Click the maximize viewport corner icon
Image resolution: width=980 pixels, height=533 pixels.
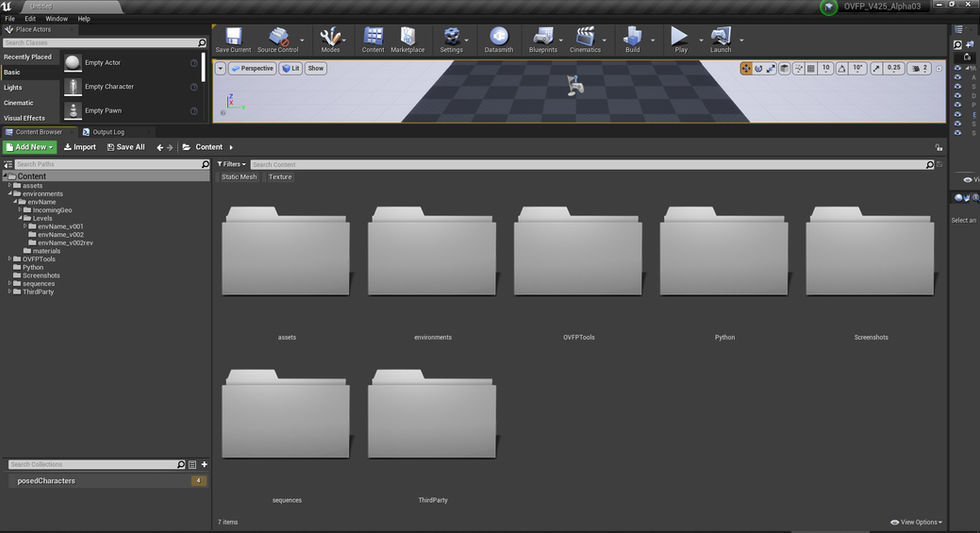point(939,69)
